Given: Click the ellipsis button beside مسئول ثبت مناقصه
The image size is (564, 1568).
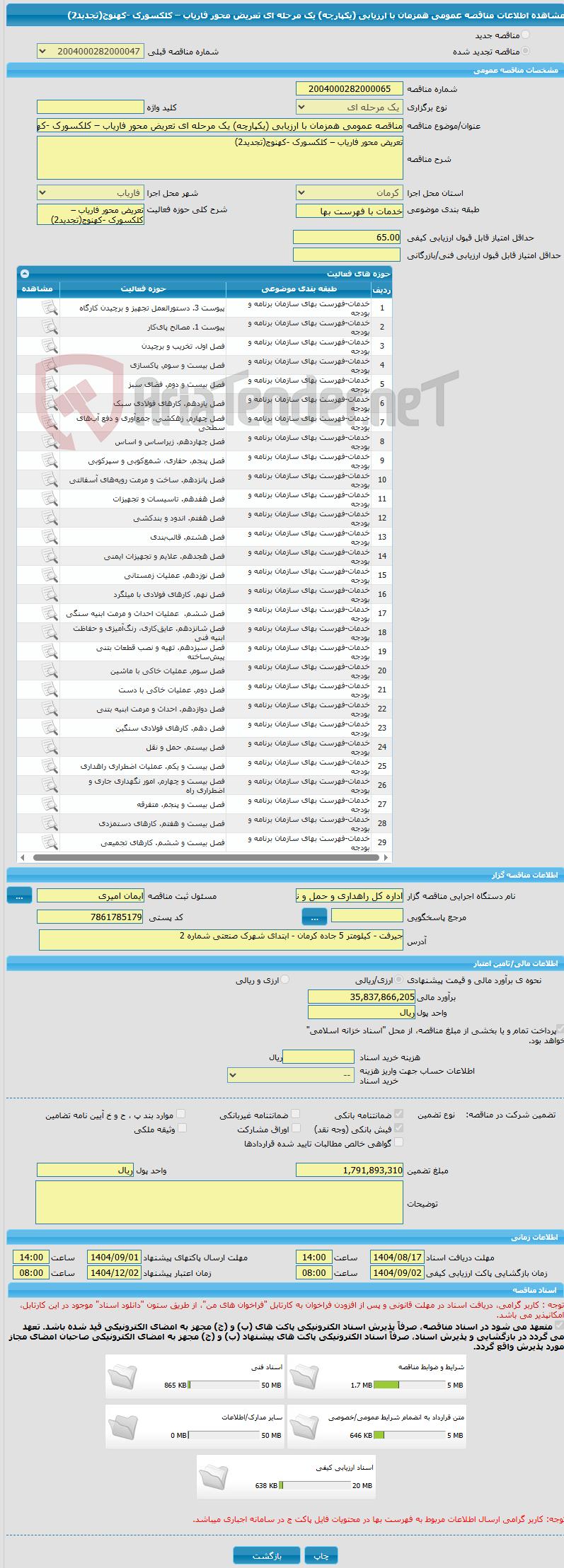Looking at the screenshot, I should [19, 895].
